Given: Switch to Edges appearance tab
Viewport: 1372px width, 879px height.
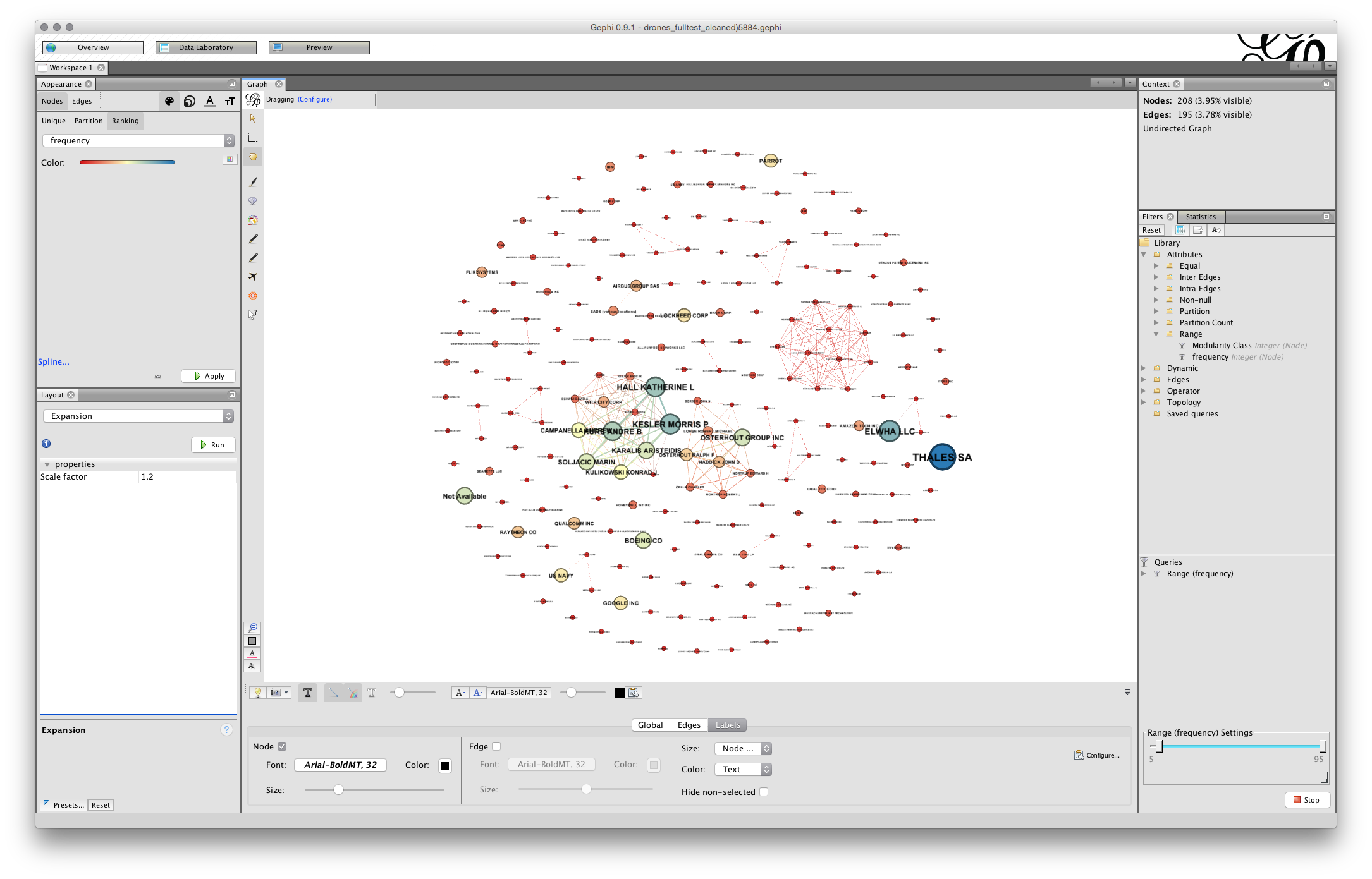Looking at the screenshot, I should 82,101.
